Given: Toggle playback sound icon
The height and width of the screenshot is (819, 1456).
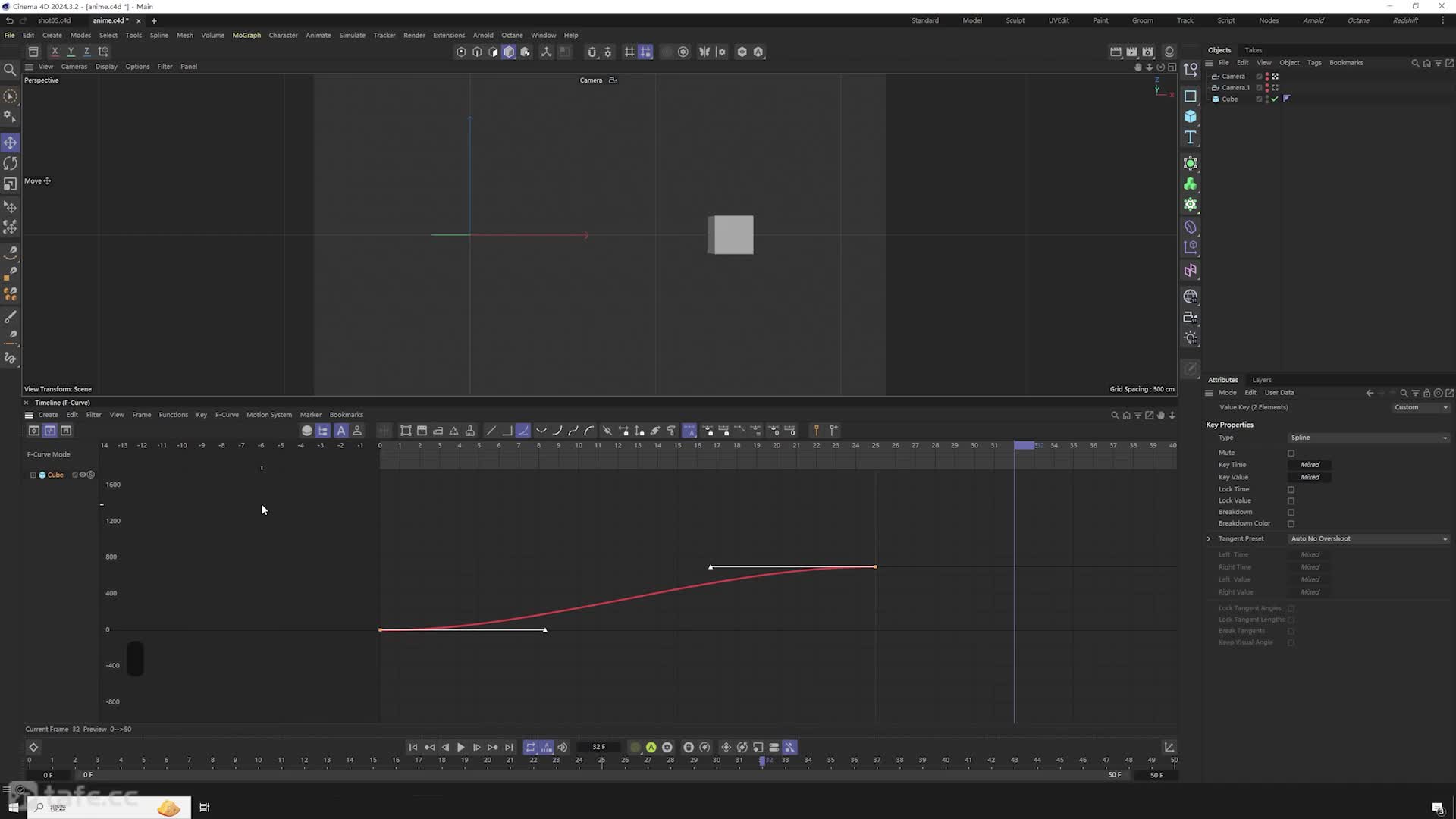Looking at the screenshot, I should point(563,748).
